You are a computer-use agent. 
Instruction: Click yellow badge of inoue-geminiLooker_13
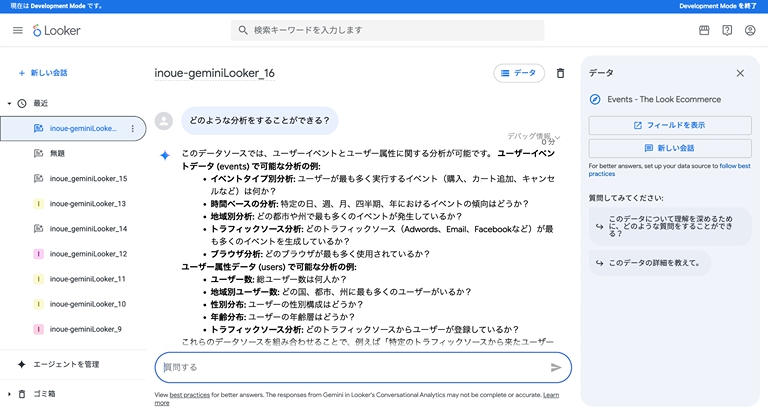38,204
